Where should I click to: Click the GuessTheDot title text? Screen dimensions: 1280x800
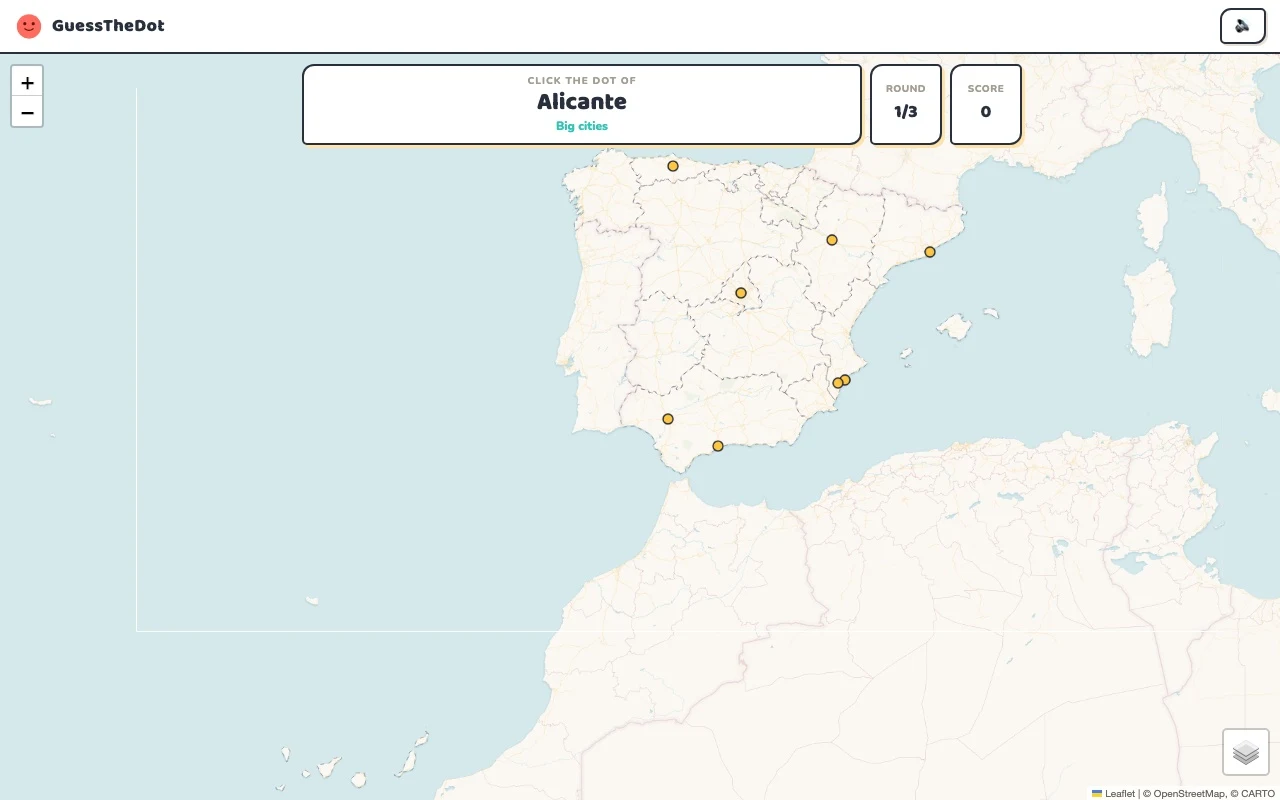coord(108,26)
